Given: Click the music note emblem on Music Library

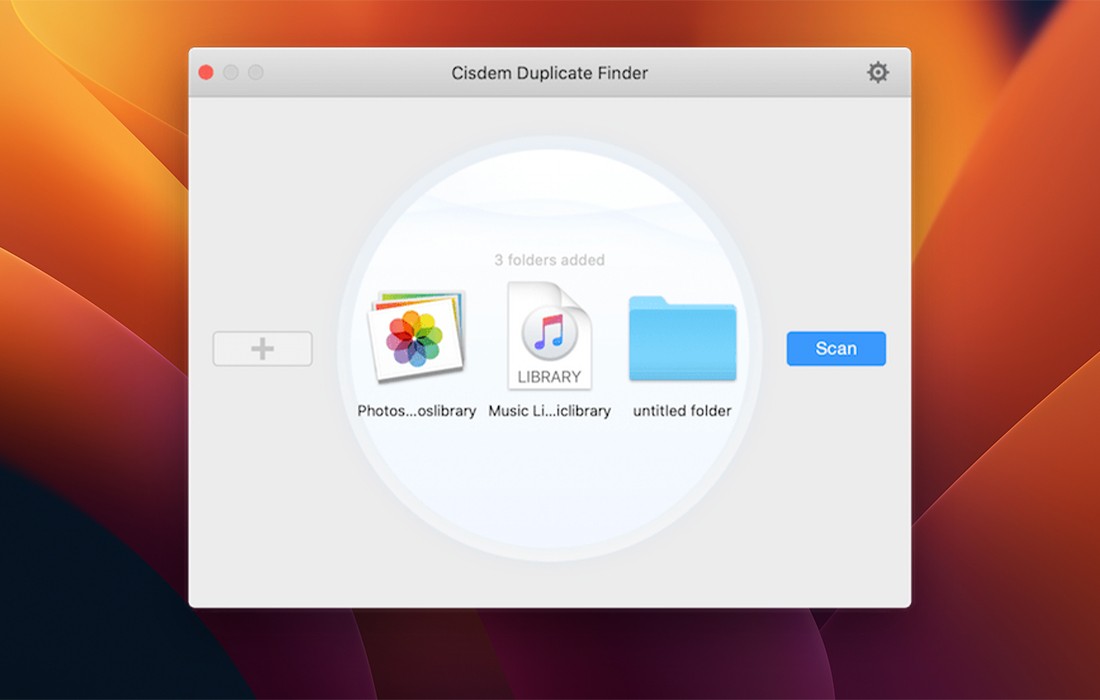Looking at the screenshot, I should 549,332.
